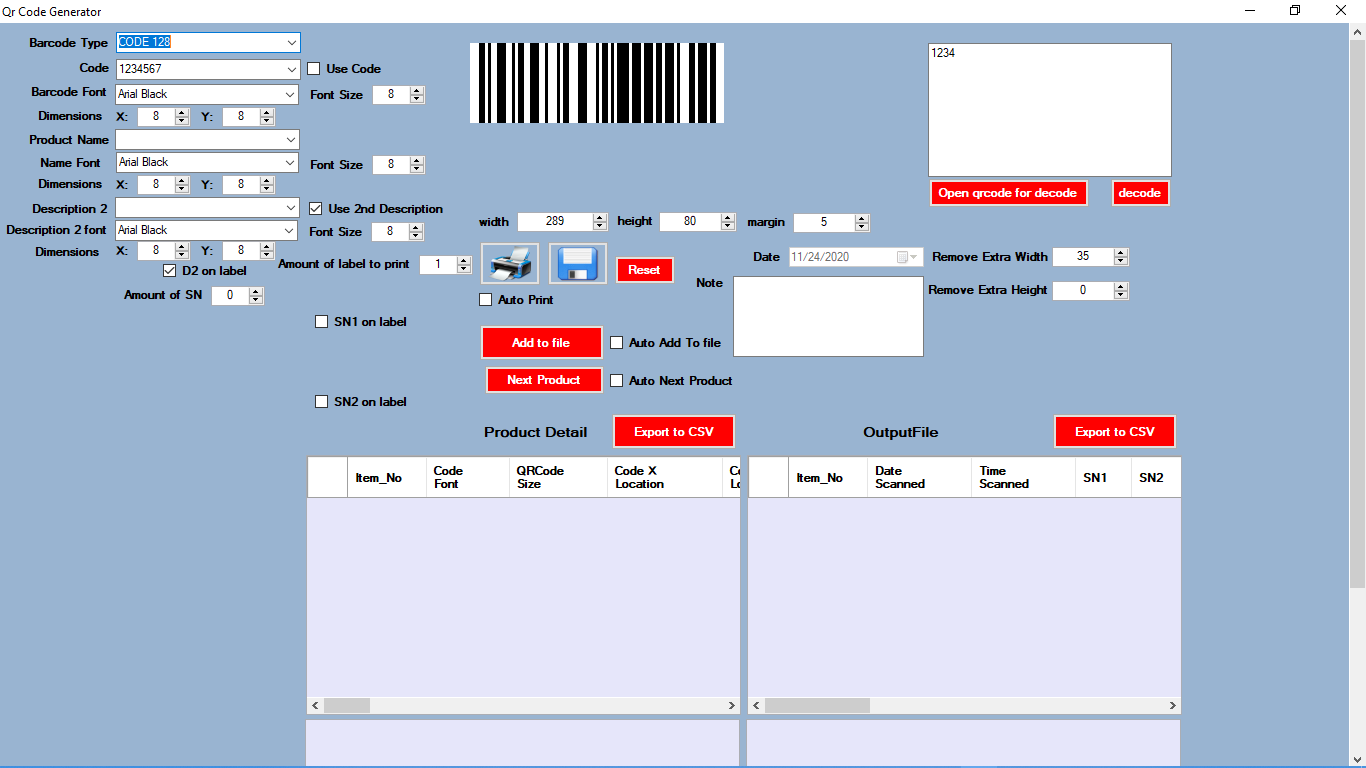Enable the Use Code checkbox
1366x768 pixels.
315,68
